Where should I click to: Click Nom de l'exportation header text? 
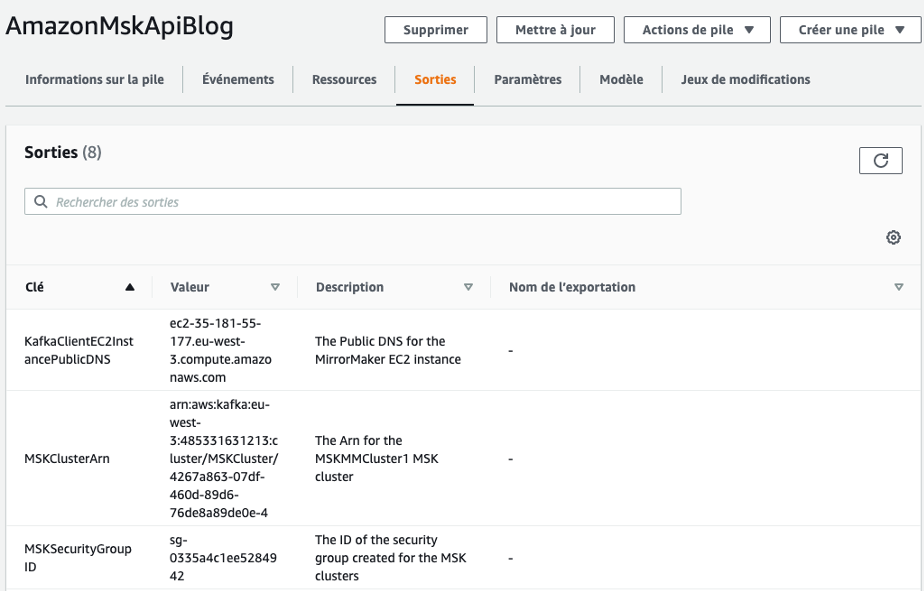(x=572, y=287)
